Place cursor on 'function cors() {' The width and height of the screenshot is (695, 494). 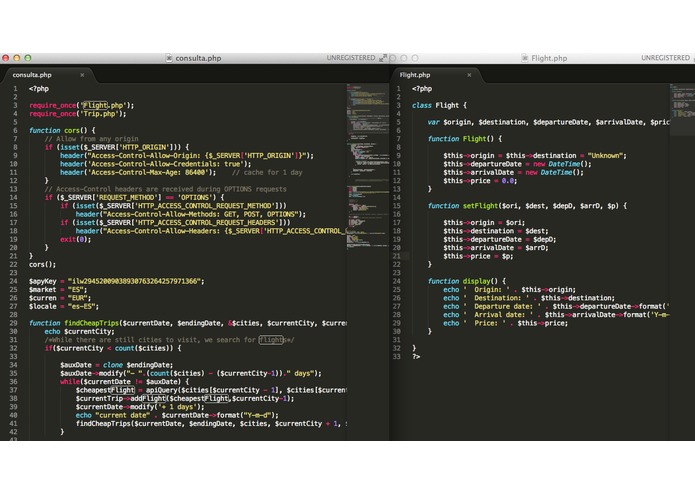tap(62, 130)
